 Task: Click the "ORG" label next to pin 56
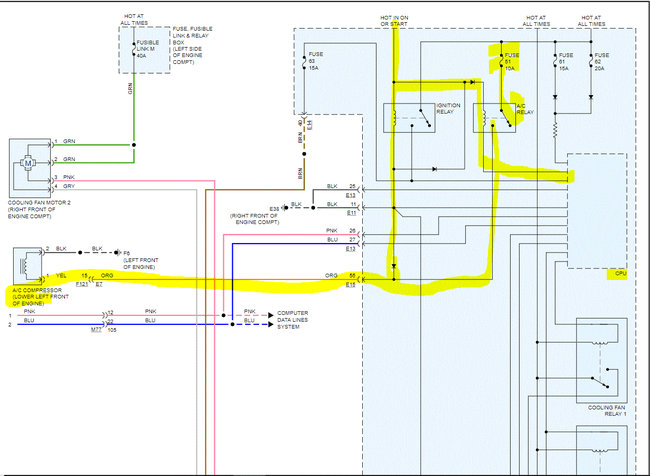[x=331, y=275]
